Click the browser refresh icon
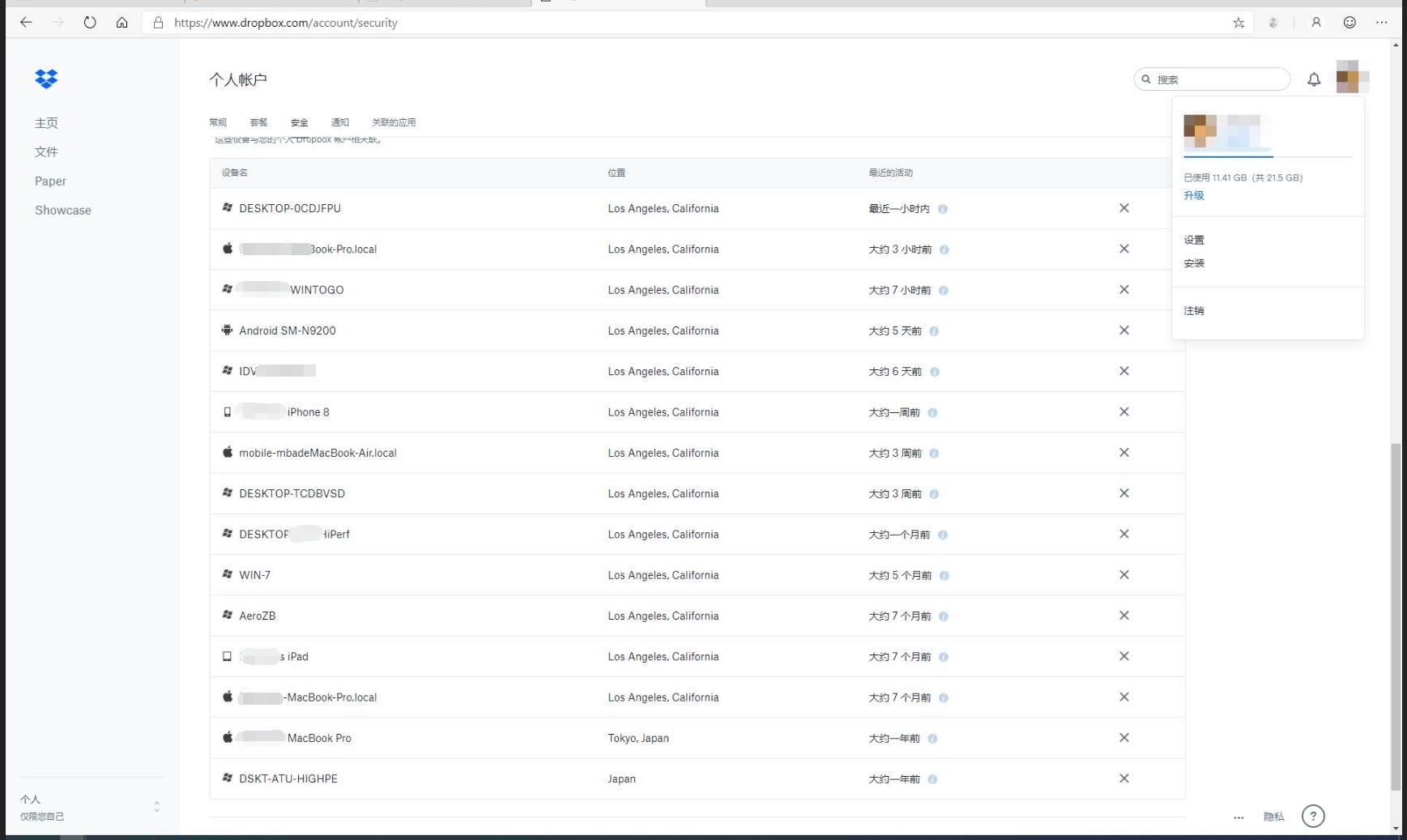The width and height of the screenshot is (1407, 840). 90,23
